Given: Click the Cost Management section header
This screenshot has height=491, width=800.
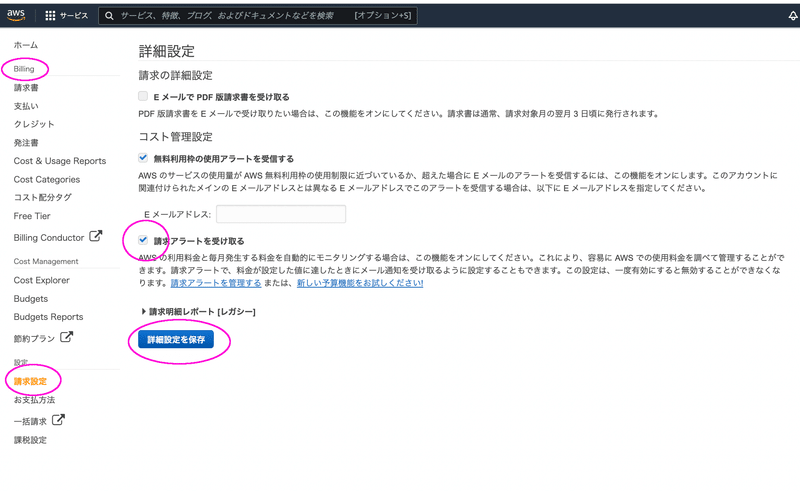Looking at the screenshot, I should [46, 261].
